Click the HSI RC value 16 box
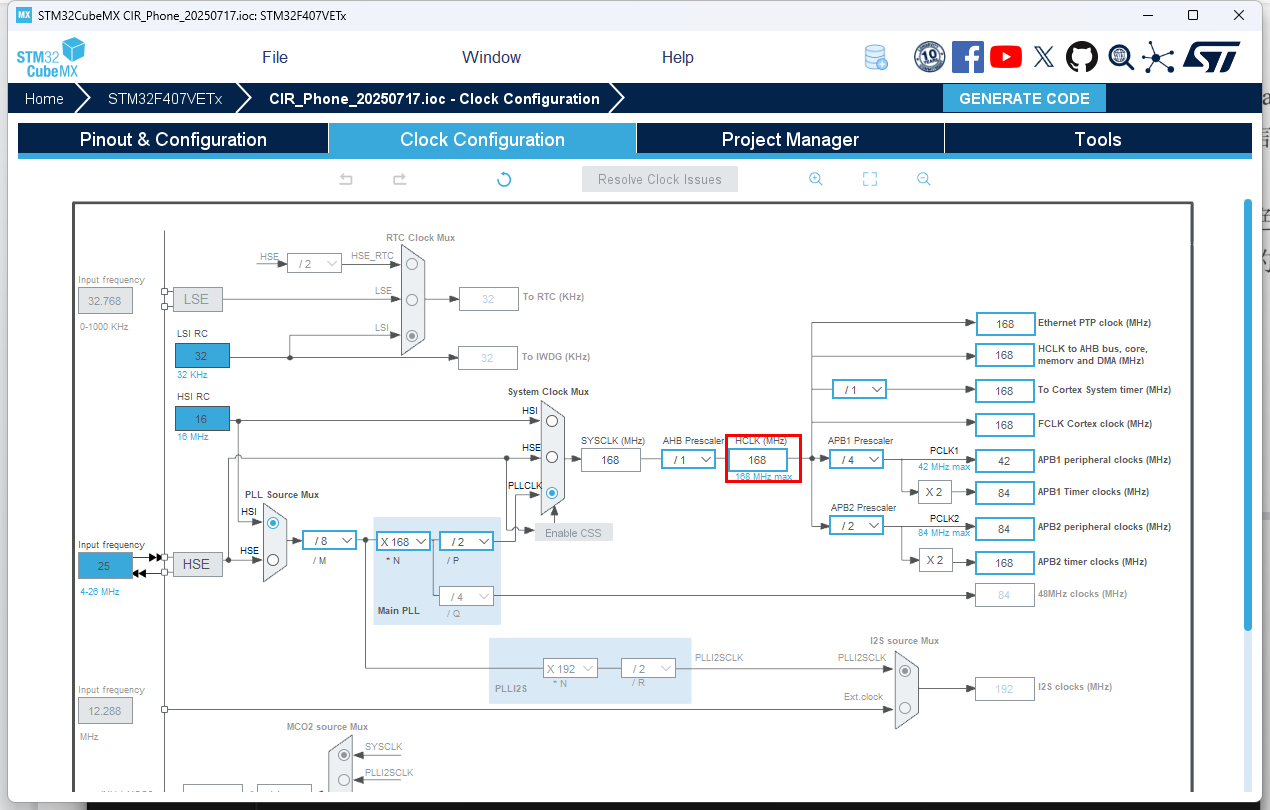Image resolution: width=1270 pixels, height=810 pixels. tap(202, 419)
